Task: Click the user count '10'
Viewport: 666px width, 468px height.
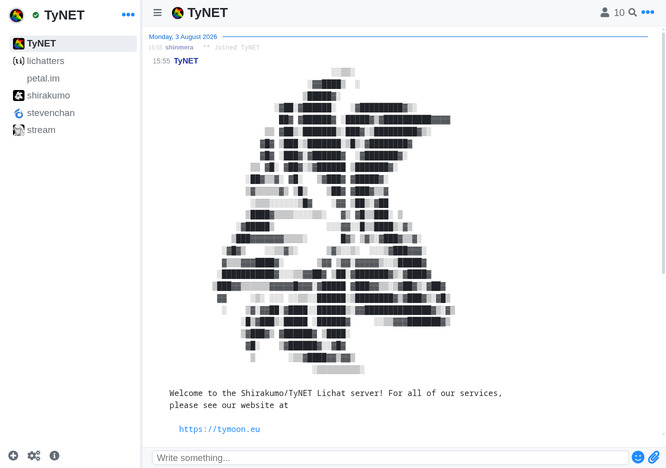Action: [619, 13]
